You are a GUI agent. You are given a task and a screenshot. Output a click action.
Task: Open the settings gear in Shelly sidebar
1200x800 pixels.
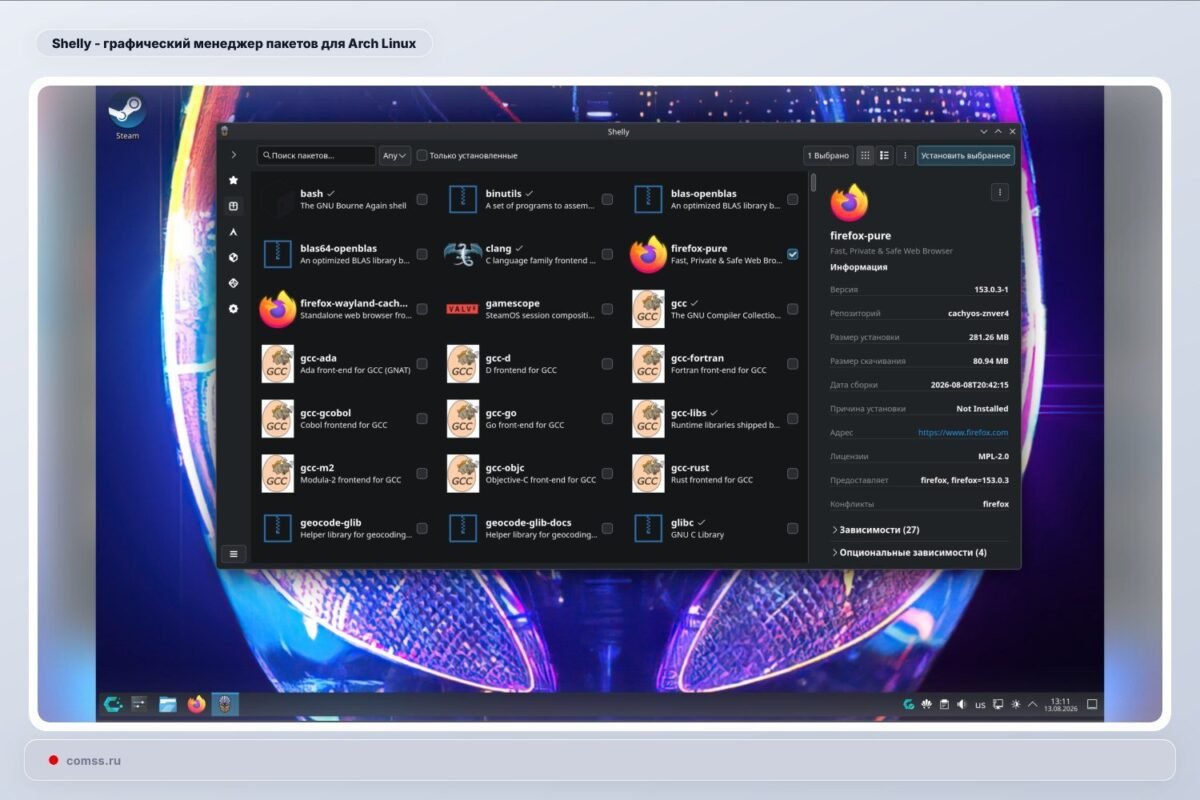pyautogui.click(x=233, y=309)
